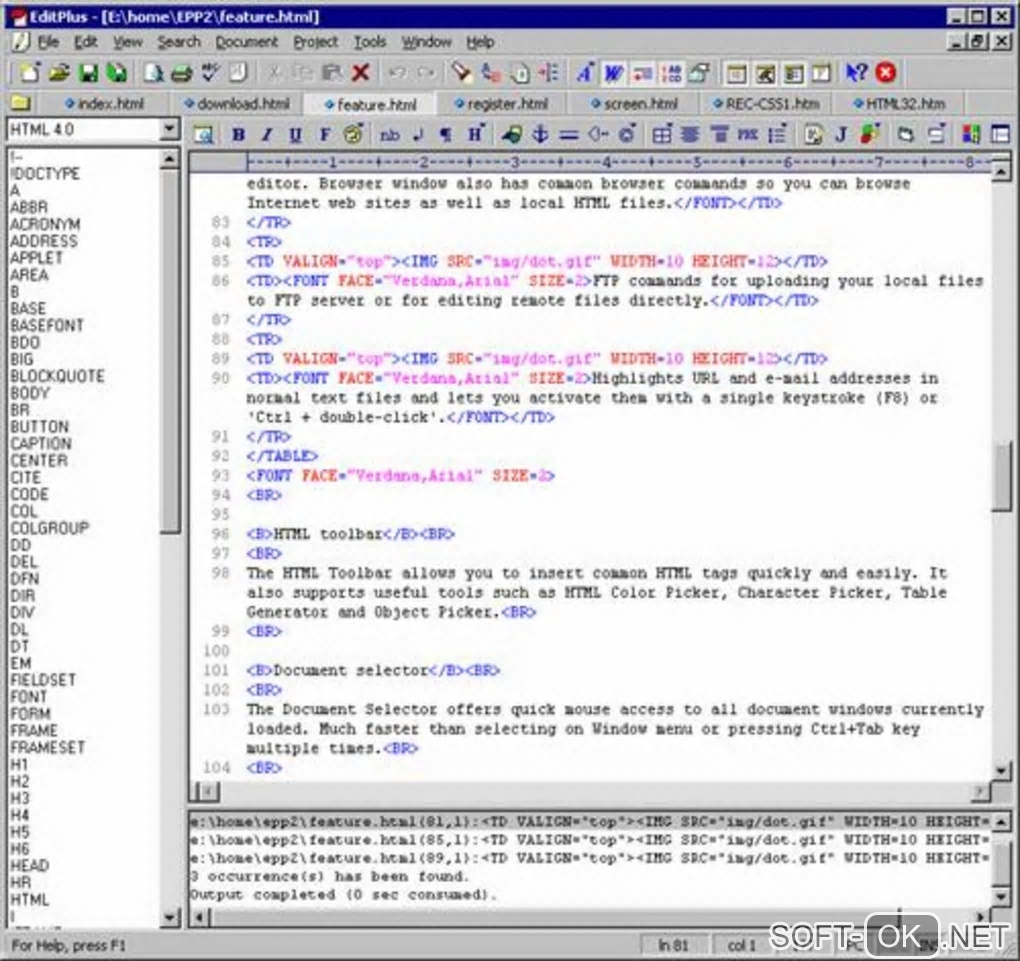Click the 'ln 81' status bar field
The image size is (1020, 961).
point(673,945)
